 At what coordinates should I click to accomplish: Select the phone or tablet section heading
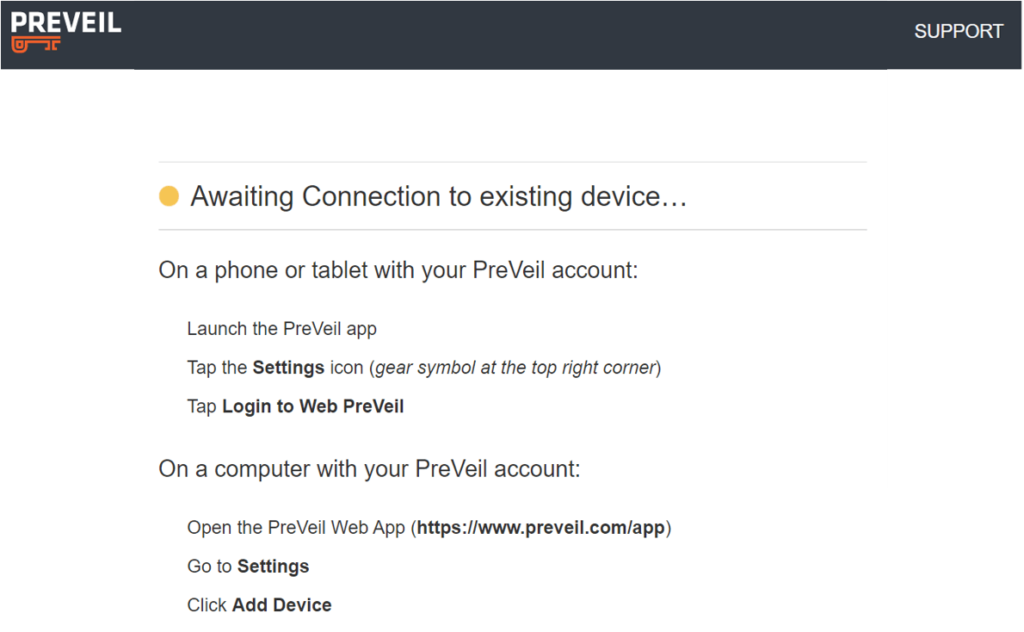(398, 270)
